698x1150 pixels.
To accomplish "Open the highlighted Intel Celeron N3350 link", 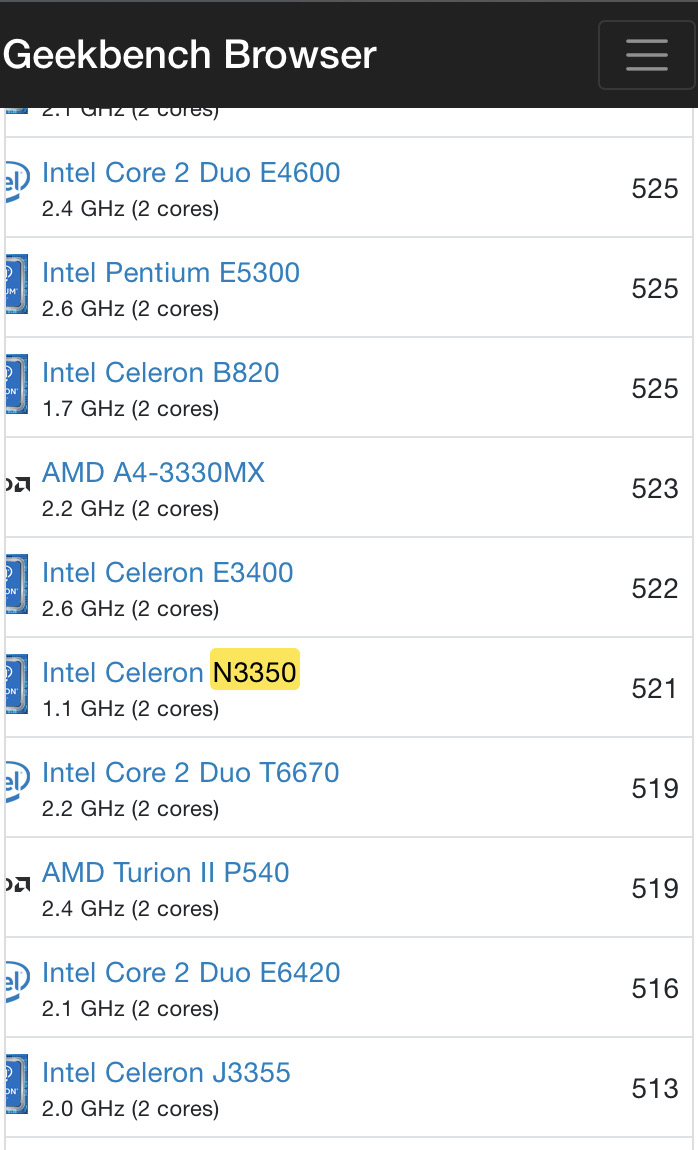I will tap(170, 673).
